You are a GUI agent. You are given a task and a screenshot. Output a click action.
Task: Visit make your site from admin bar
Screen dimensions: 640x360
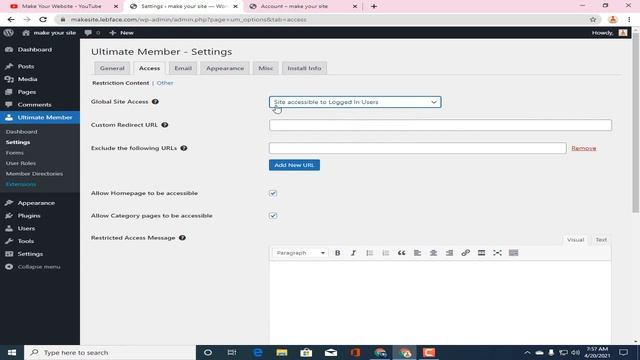pyautogui.click(x=49, y=33)
